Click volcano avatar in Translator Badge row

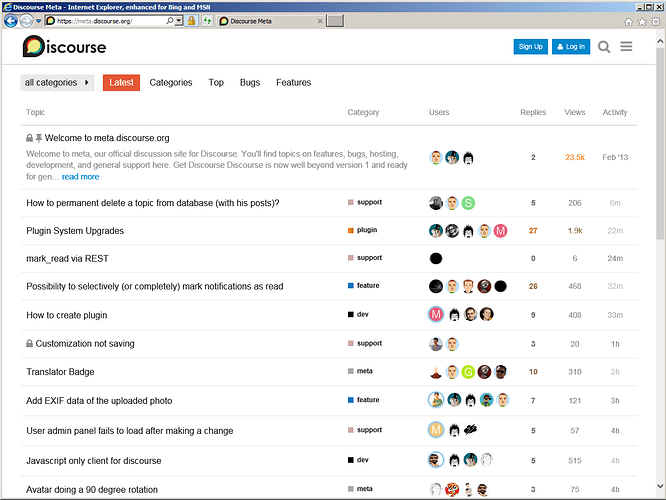pyautogui.click(x=436, y=372)
